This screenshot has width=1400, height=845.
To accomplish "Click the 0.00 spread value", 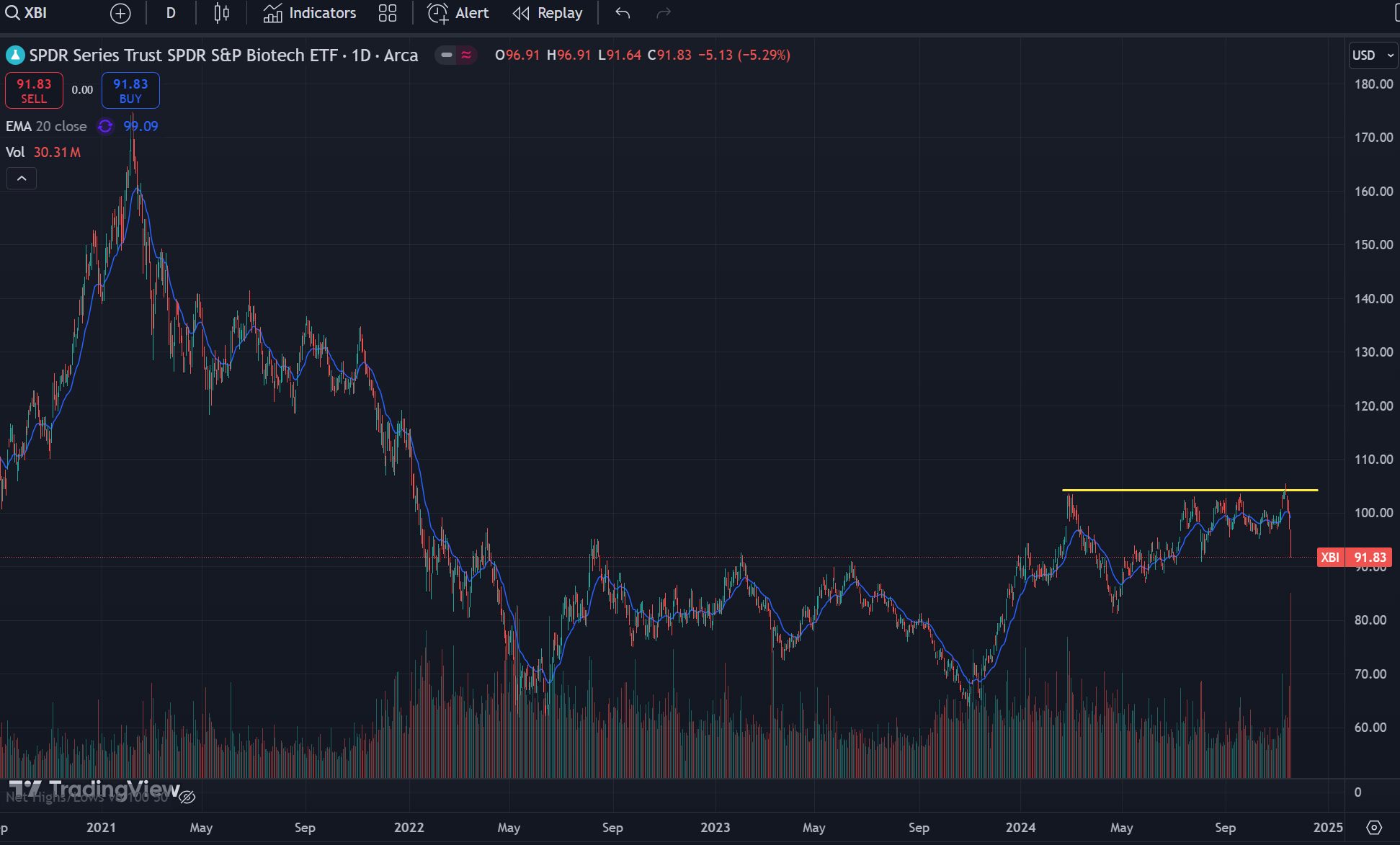I will point(82,90).
